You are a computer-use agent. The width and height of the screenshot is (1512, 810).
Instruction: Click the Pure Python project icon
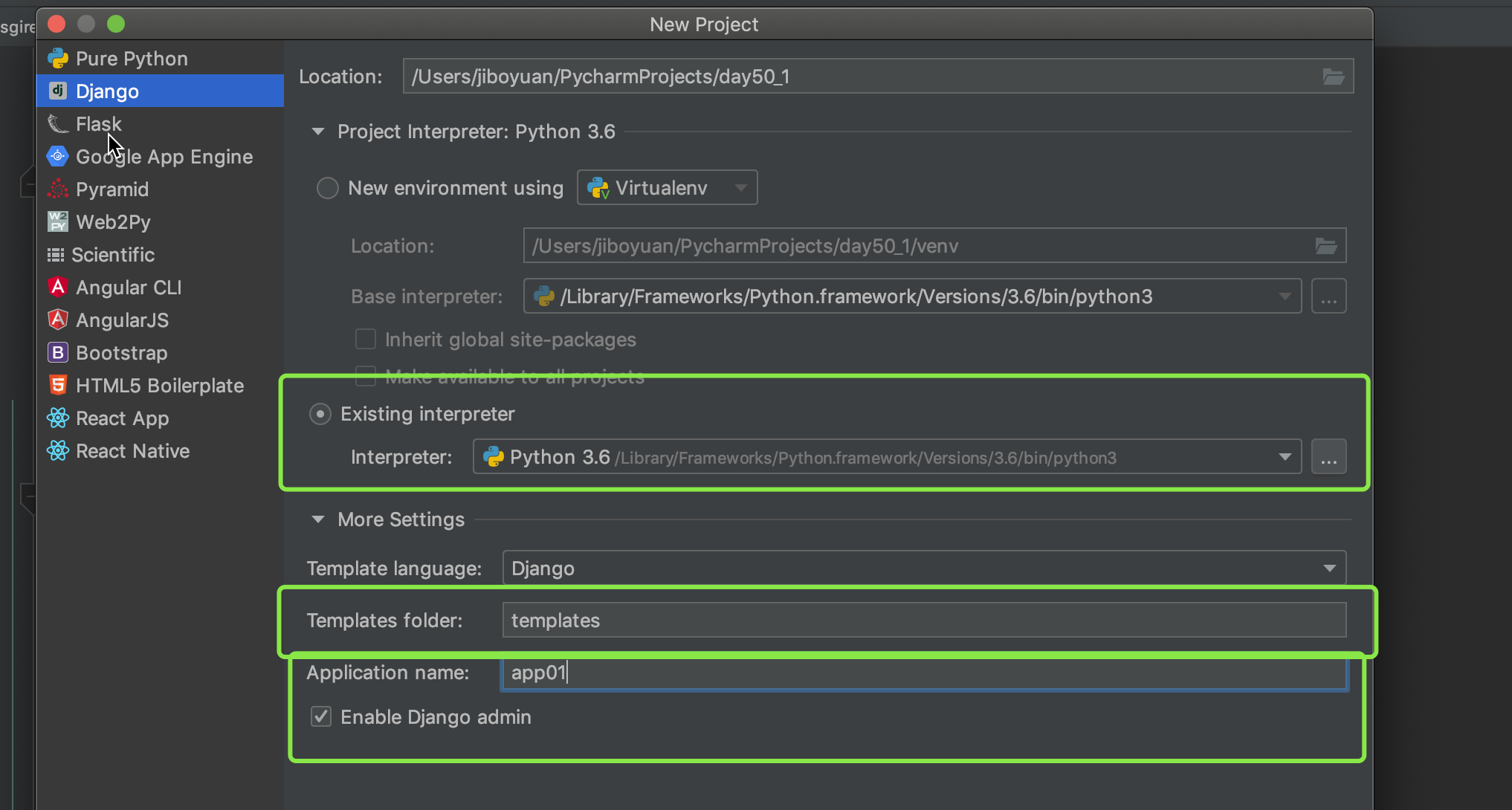point(58,59)
